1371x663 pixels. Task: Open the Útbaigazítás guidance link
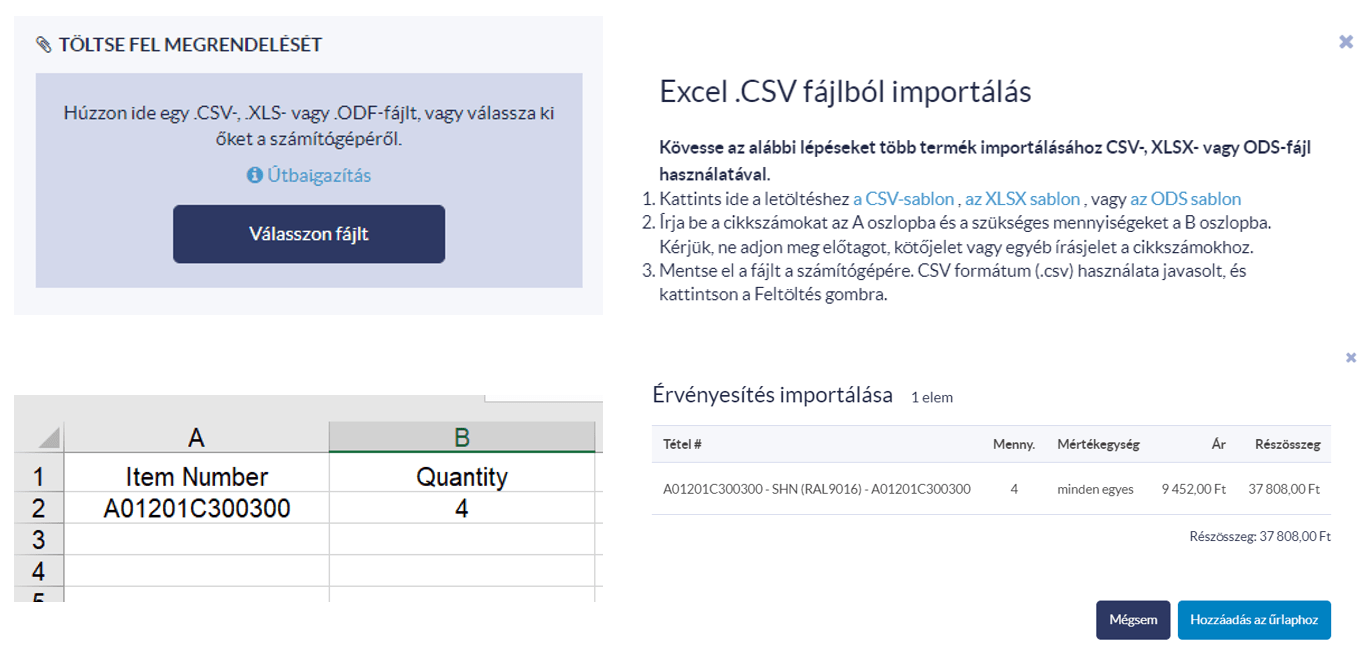coord(319,175)
